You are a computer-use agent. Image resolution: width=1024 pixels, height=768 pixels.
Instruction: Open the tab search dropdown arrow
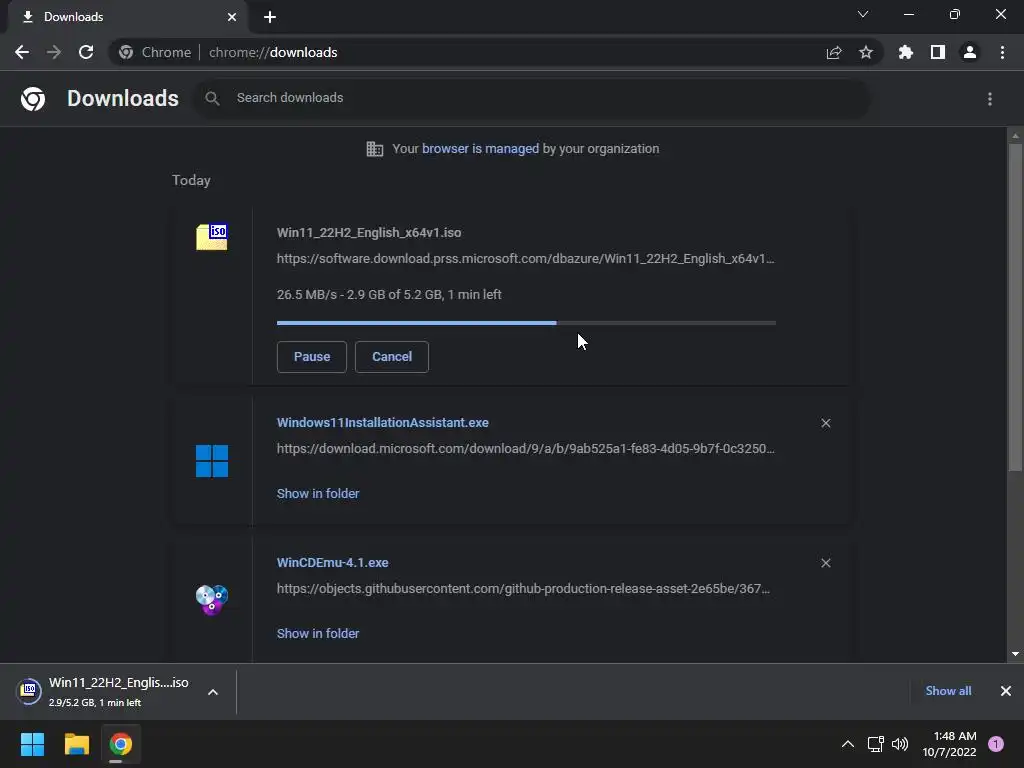(x=863, y=14)
